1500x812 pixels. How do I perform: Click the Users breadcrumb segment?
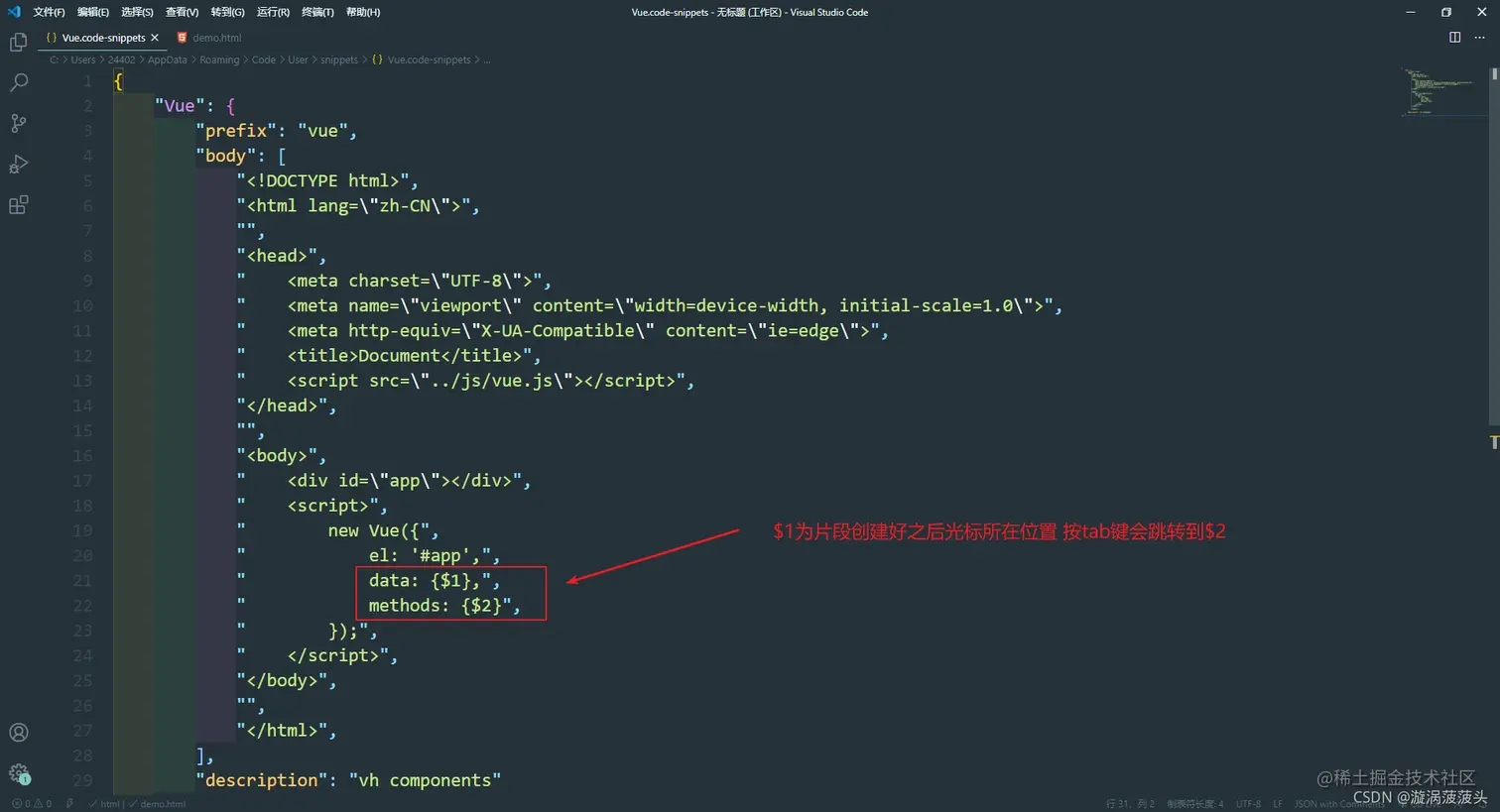point(83,59)
